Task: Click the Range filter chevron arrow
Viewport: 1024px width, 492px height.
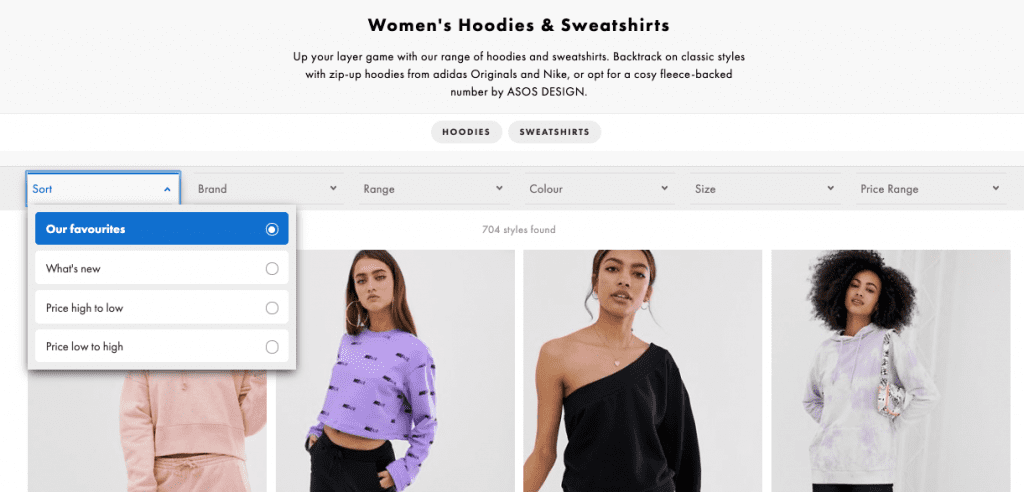Action: (499, 188)
